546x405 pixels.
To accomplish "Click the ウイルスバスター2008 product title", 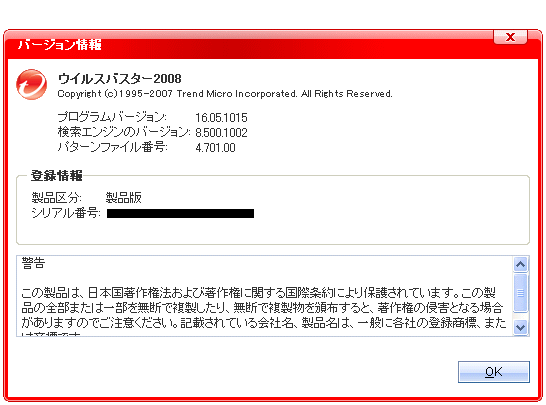I will click(x=119, y=79).
